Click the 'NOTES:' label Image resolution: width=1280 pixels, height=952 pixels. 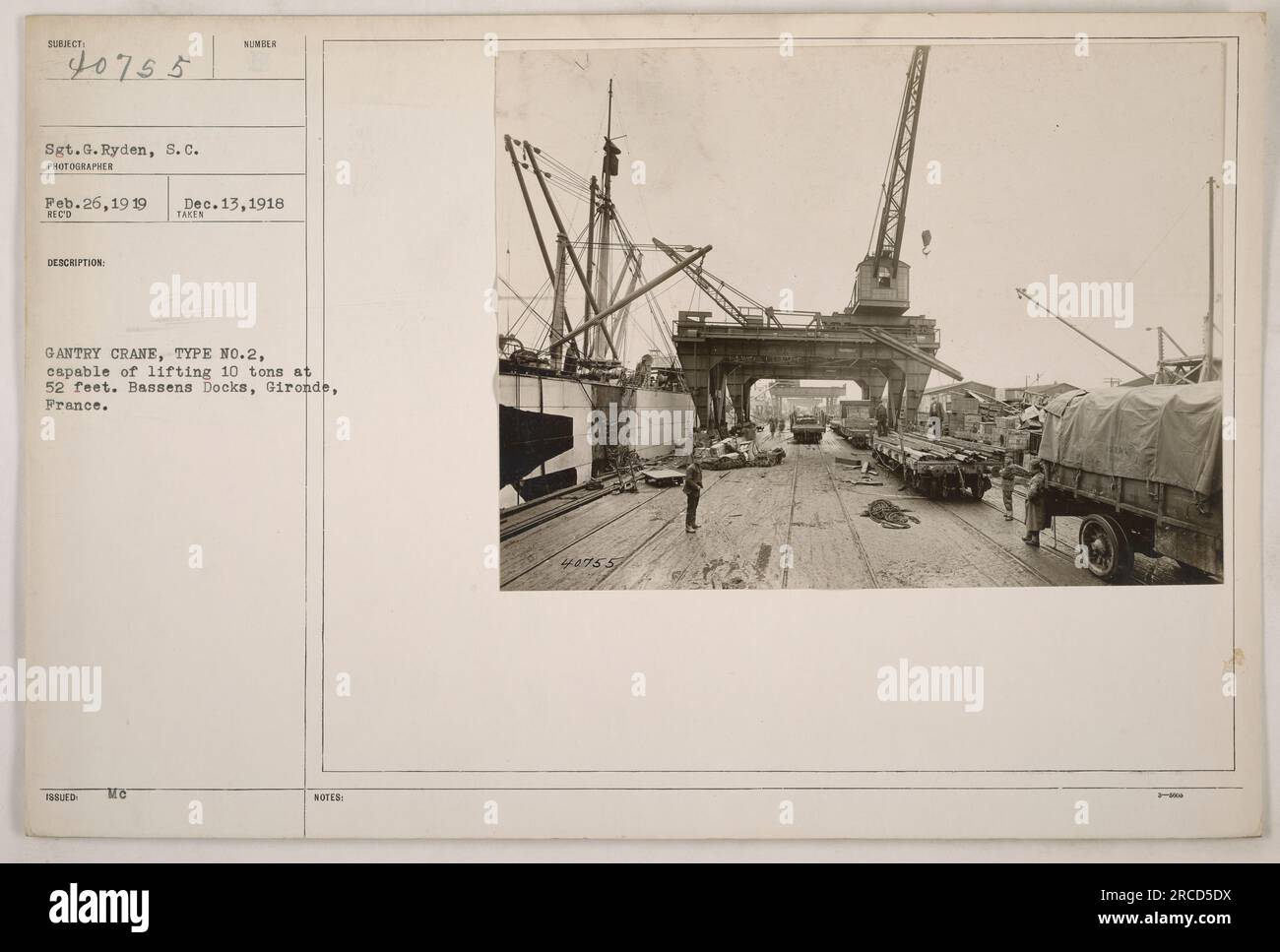pos(330,799)
